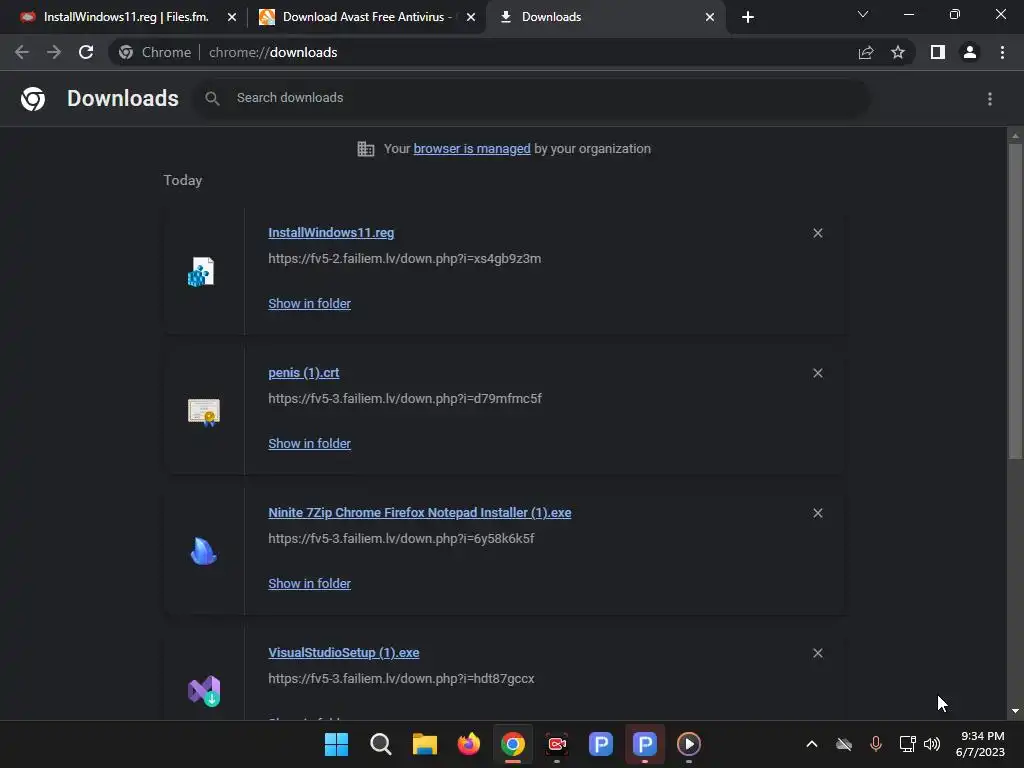Open the media player play icon in taskbar
This screenshot has height=768, width=1024.
pyautogui.click(x=689, y=744)
